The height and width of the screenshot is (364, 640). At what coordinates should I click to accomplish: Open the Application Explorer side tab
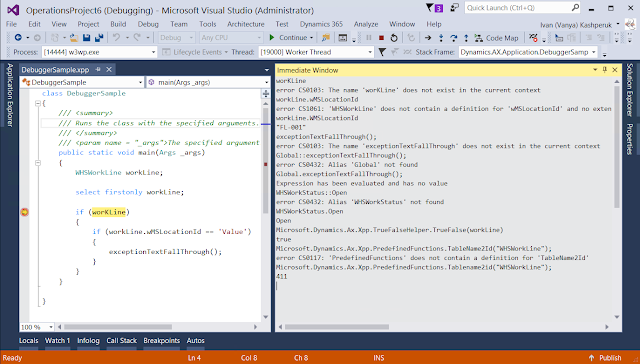[x=10, y=95]
